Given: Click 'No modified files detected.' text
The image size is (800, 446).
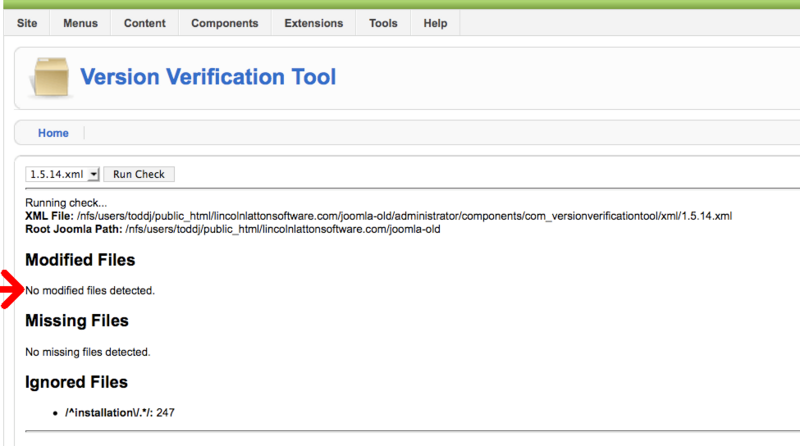Looking at the screenshot, I should click(90, 290).
